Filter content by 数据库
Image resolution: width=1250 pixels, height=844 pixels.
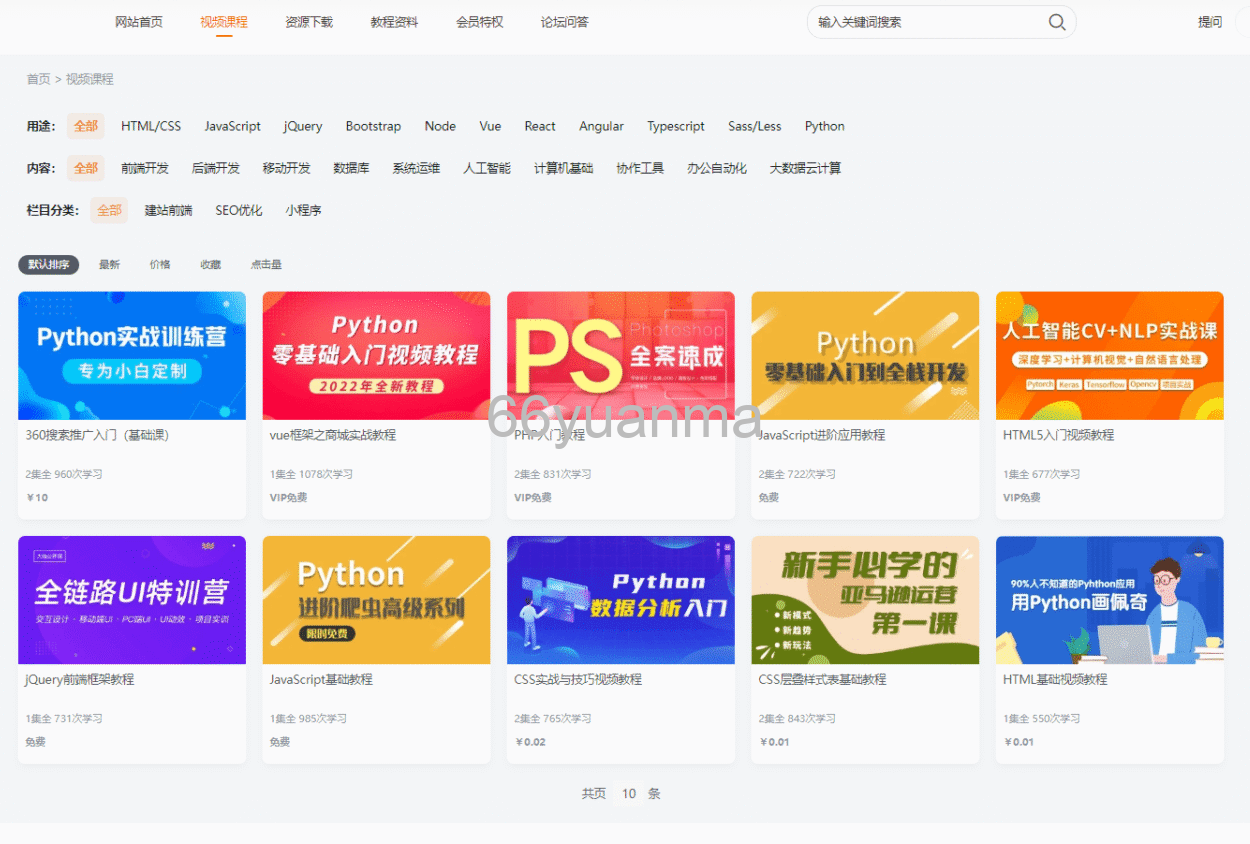(x=351, y=168)
